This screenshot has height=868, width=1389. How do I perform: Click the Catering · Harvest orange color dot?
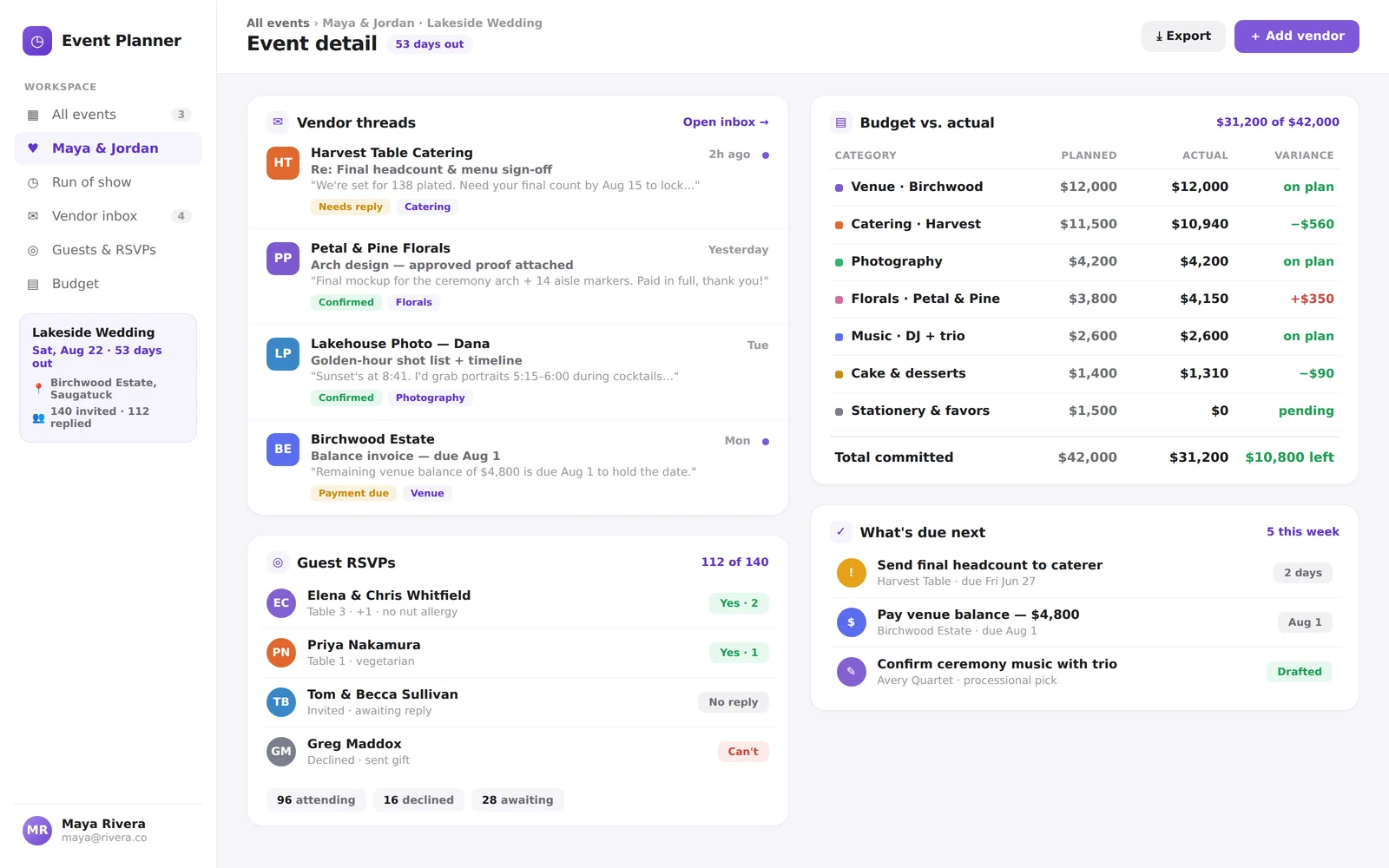[839, 225]
